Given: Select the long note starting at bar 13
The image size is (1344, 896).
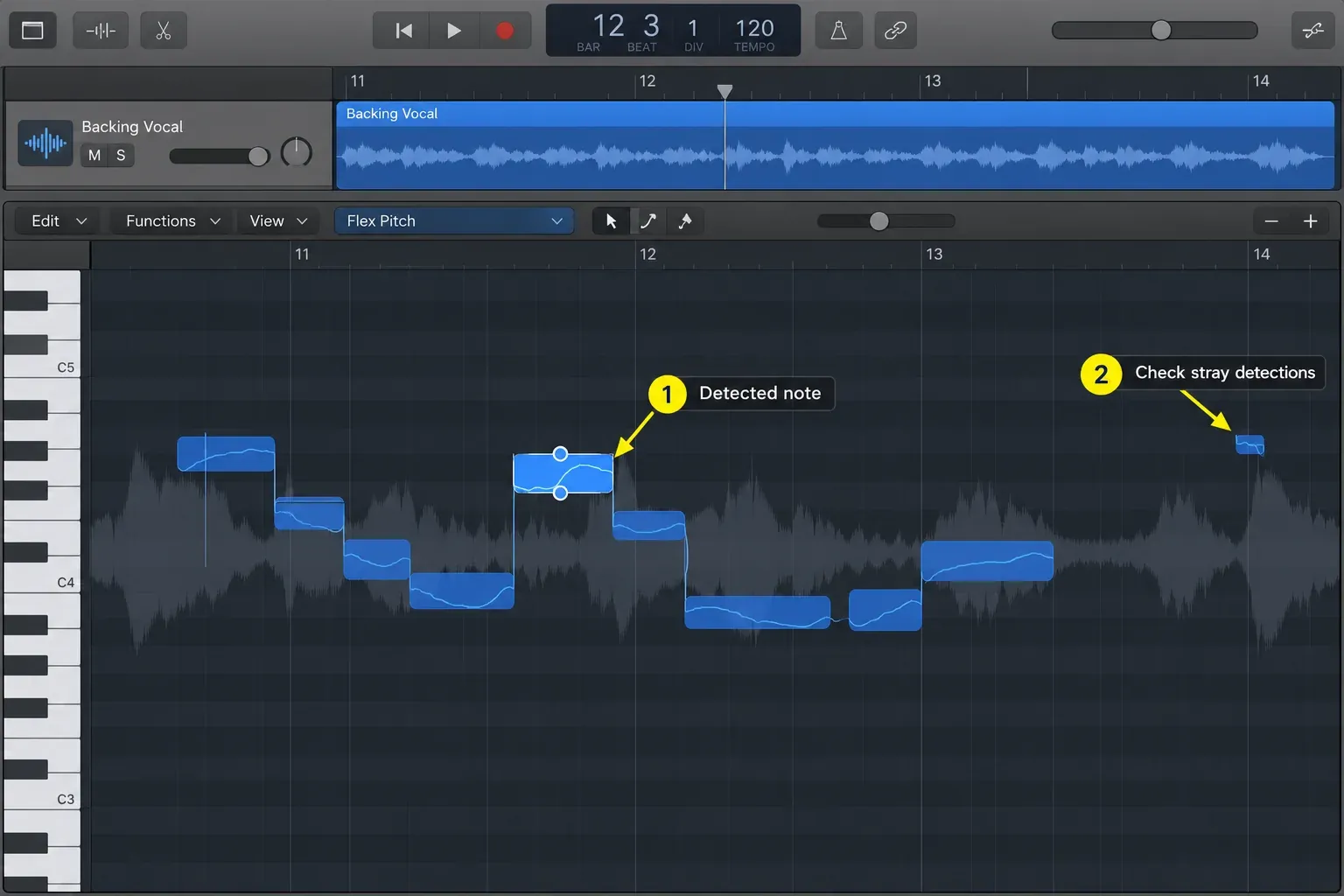Looking at the screenshot, I should [x=987, y=561].
